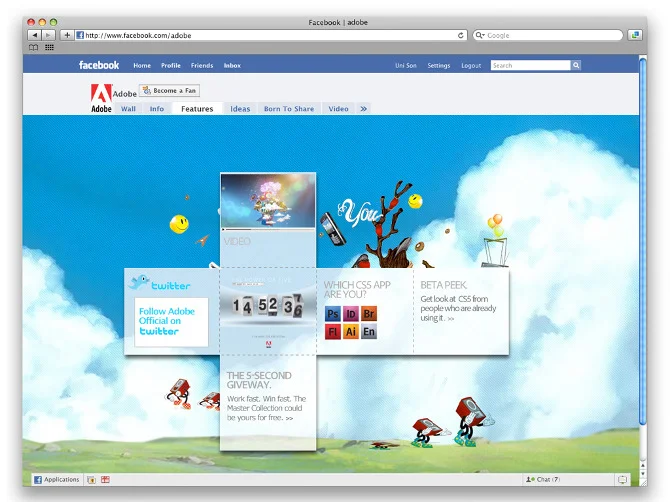
Task: Click the Logout link
Action: point(471,66)
